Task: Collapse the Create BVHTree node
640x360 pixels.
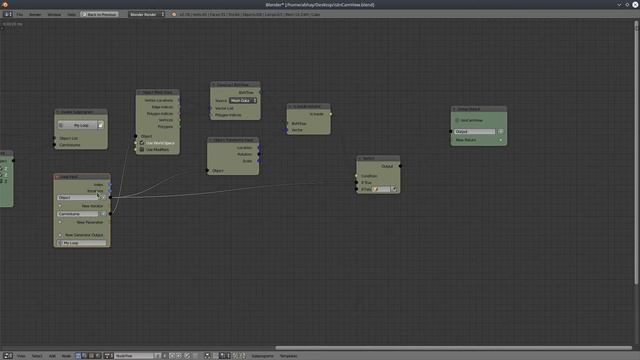Action: click(213, 84)
